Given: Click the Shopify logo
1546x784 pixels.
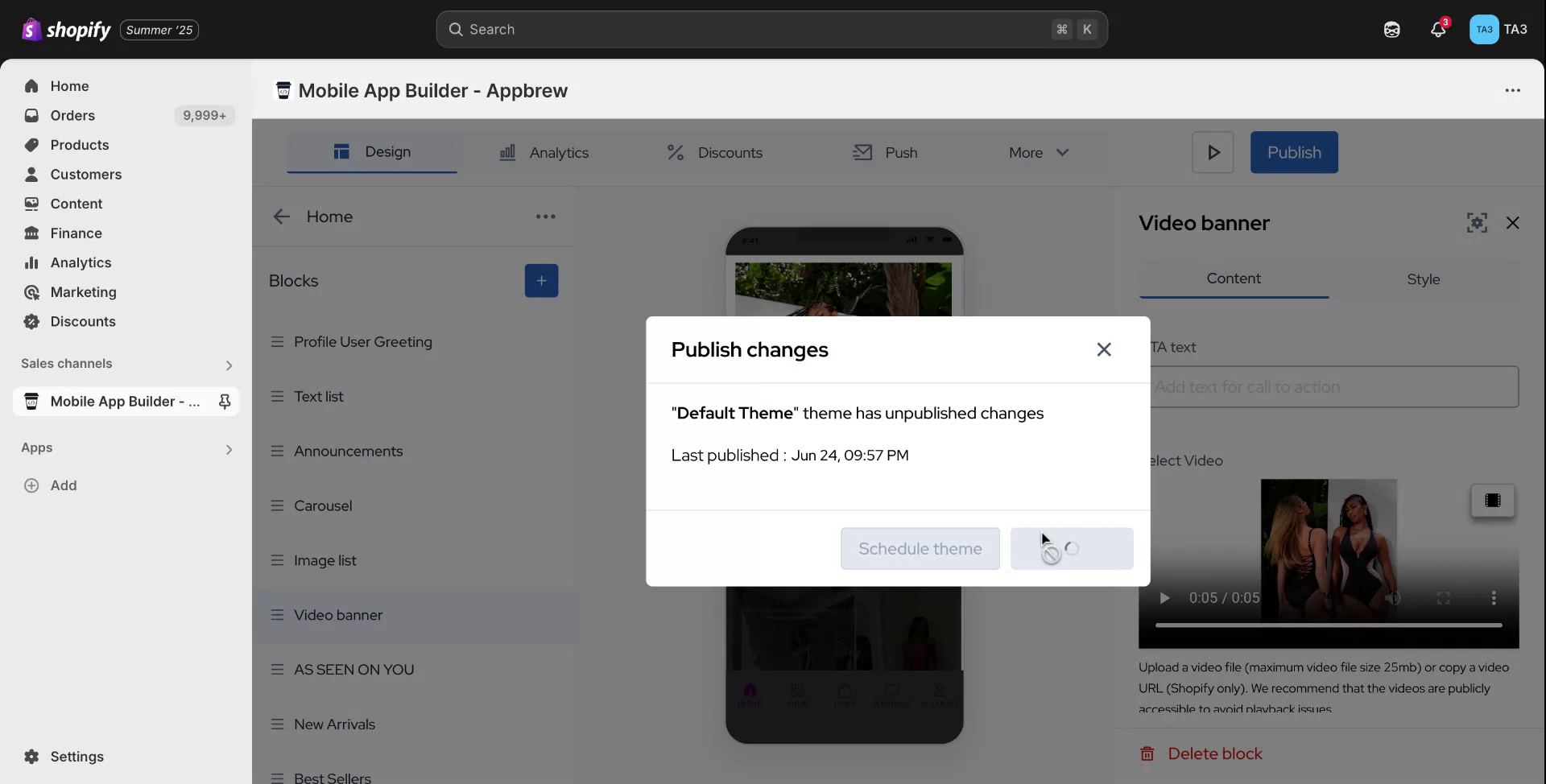Looking at the screenshot, I should tap(64, 29).
